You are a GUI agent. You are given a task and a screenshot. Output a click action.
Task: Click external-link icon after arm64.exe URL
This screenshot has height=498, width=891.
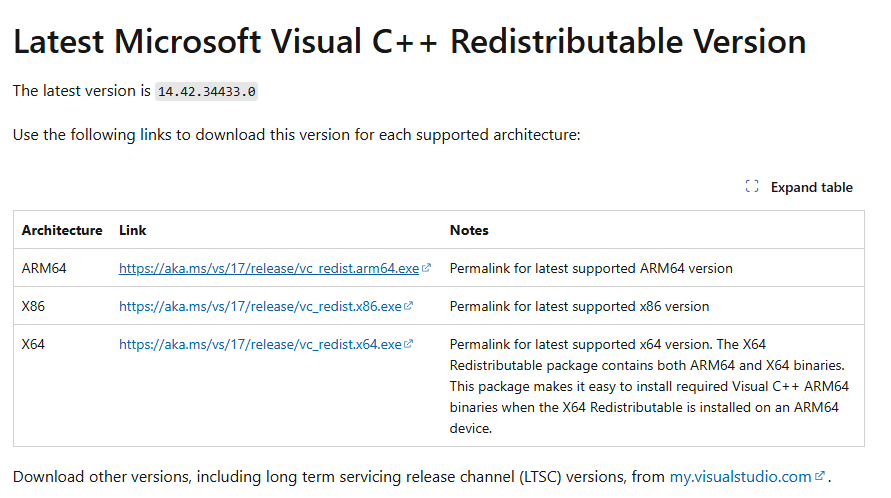pos(427,268)
